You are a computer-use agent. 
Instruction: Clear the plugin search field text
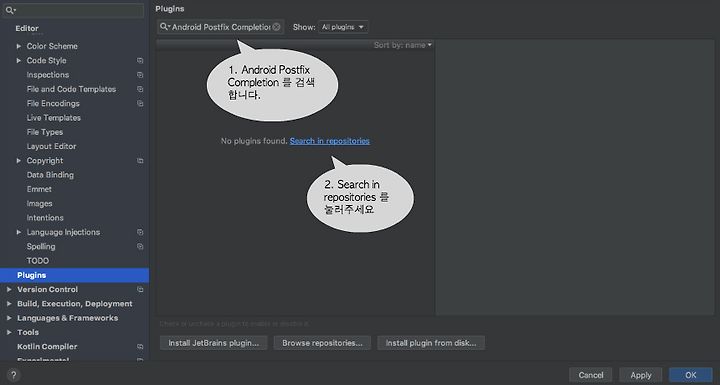(x=276, y=27)
